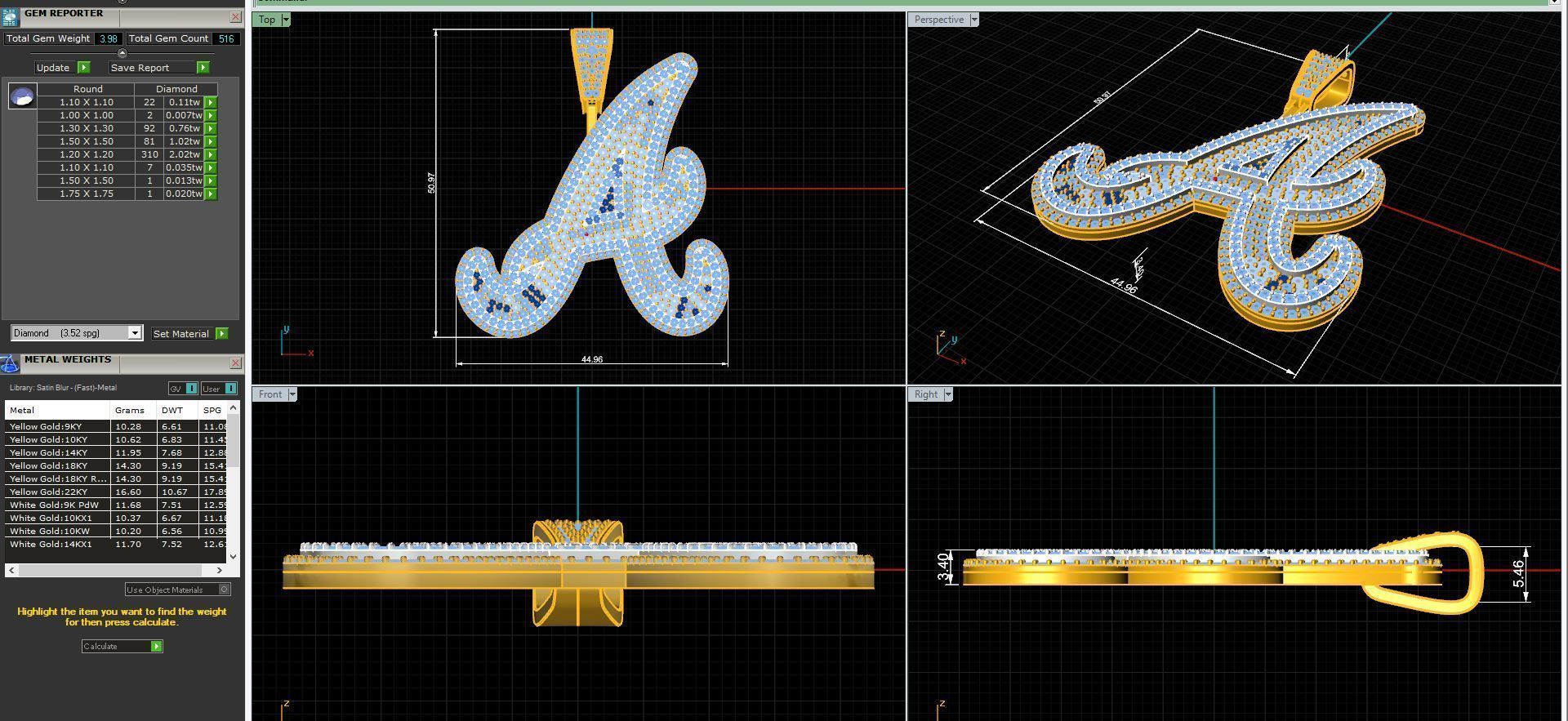Select White Gold:10KX1 row
The width and height of the screenshot is (1568, 721).
[116, 518]
